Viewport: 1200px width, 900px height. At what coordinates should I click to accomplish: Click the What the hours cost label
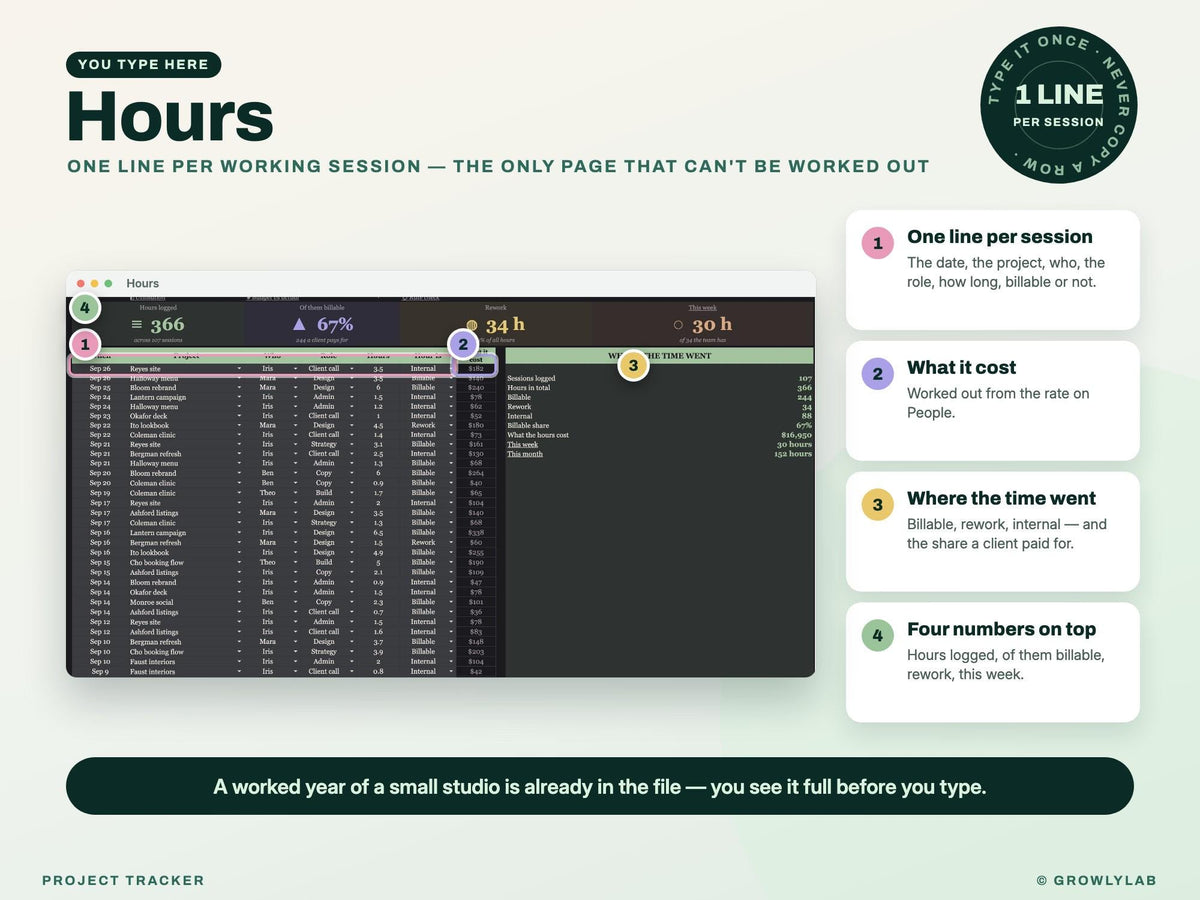pyautogui.click(x=538, y=435)
